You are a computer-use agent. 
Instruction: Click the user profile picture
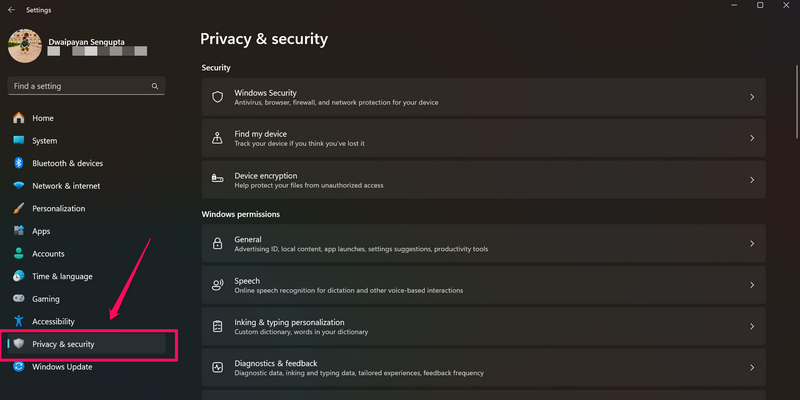(x=24, y=46)
